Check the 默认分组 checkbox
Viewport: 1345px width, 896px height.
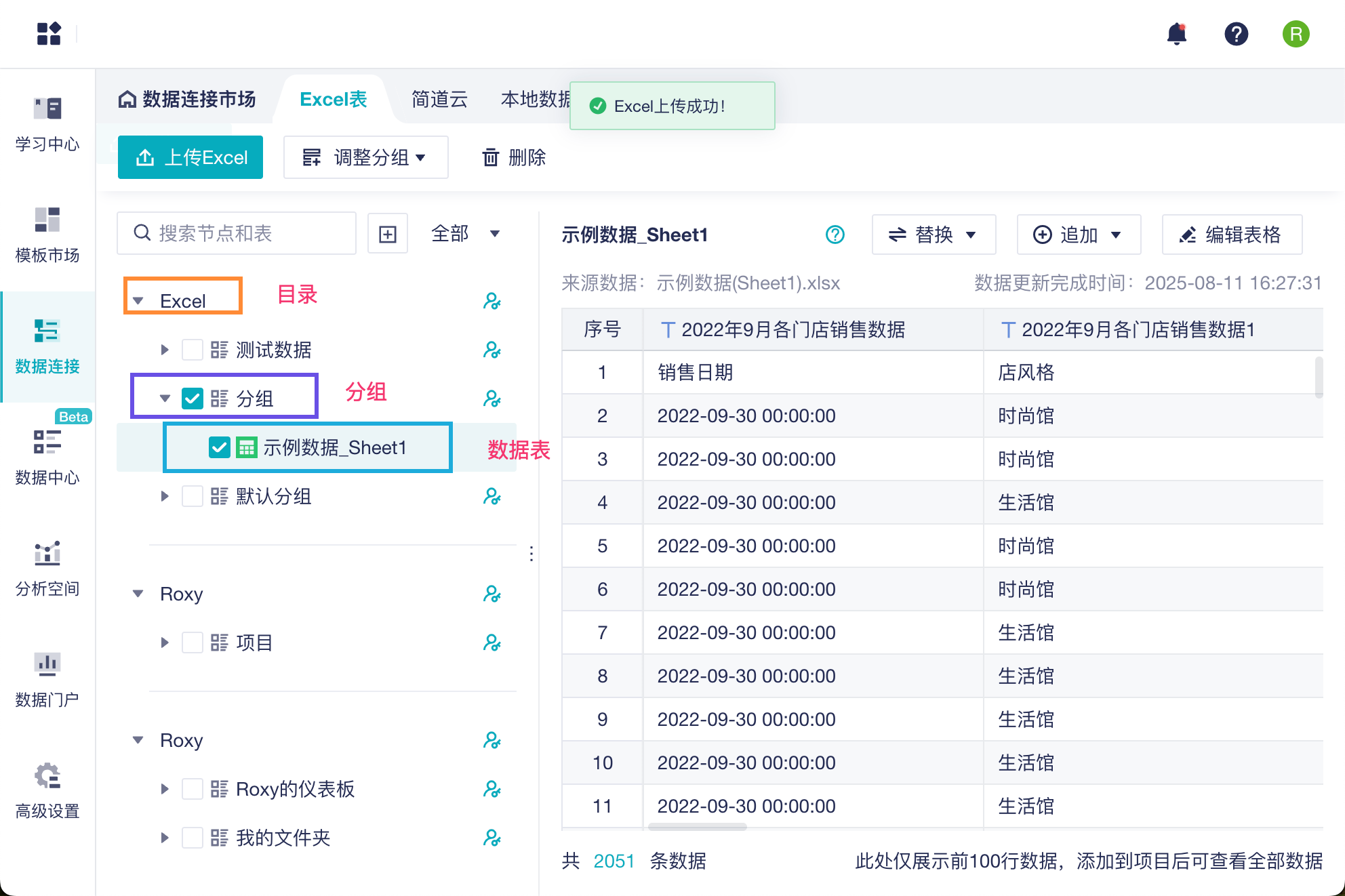coord(193,496)
